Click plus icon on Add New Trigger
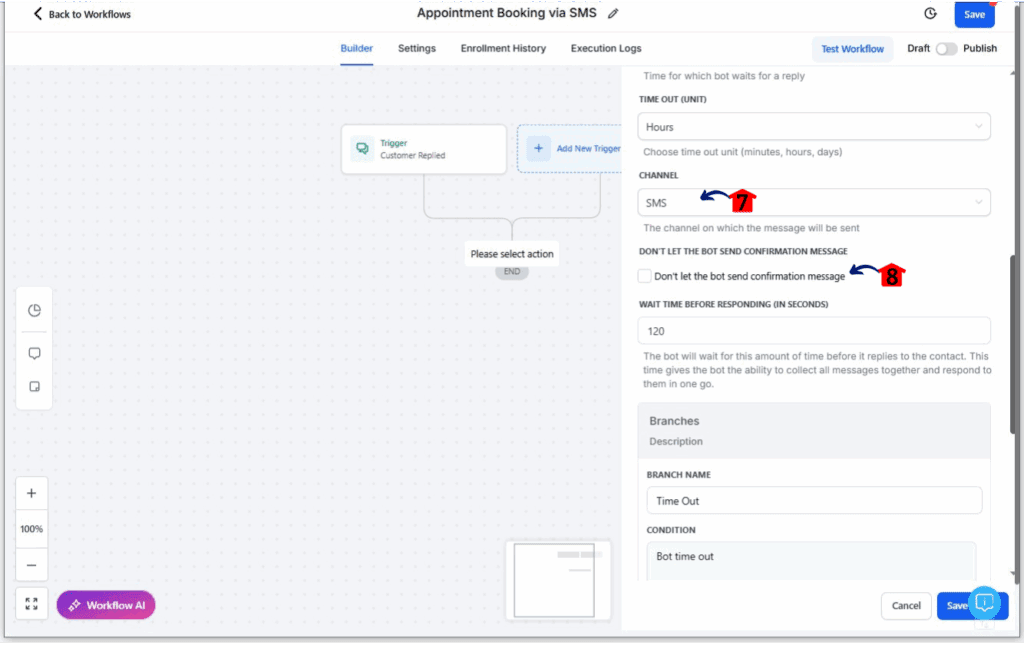The height and width of the screenshot is (645, 1024). [x=538, y=148]
